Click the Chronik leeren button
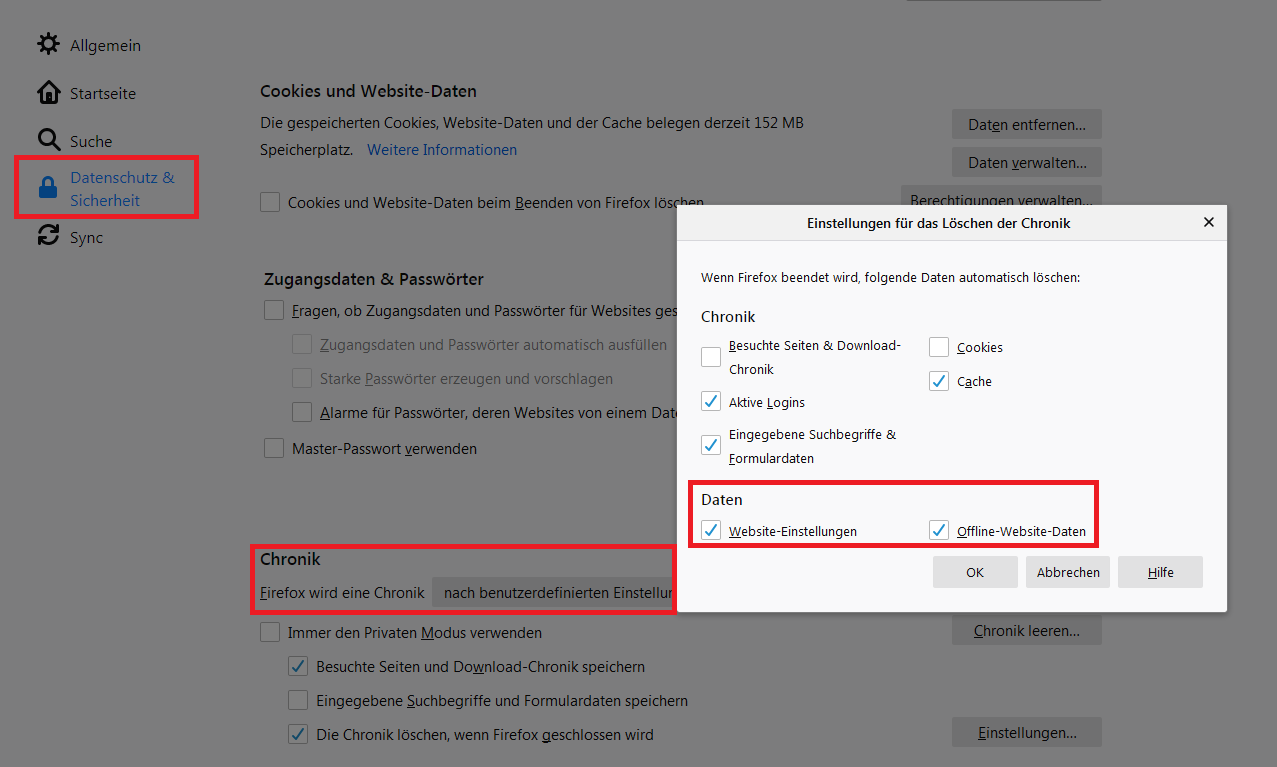Screen dimensions: 1277x767 click(1026, 631)
